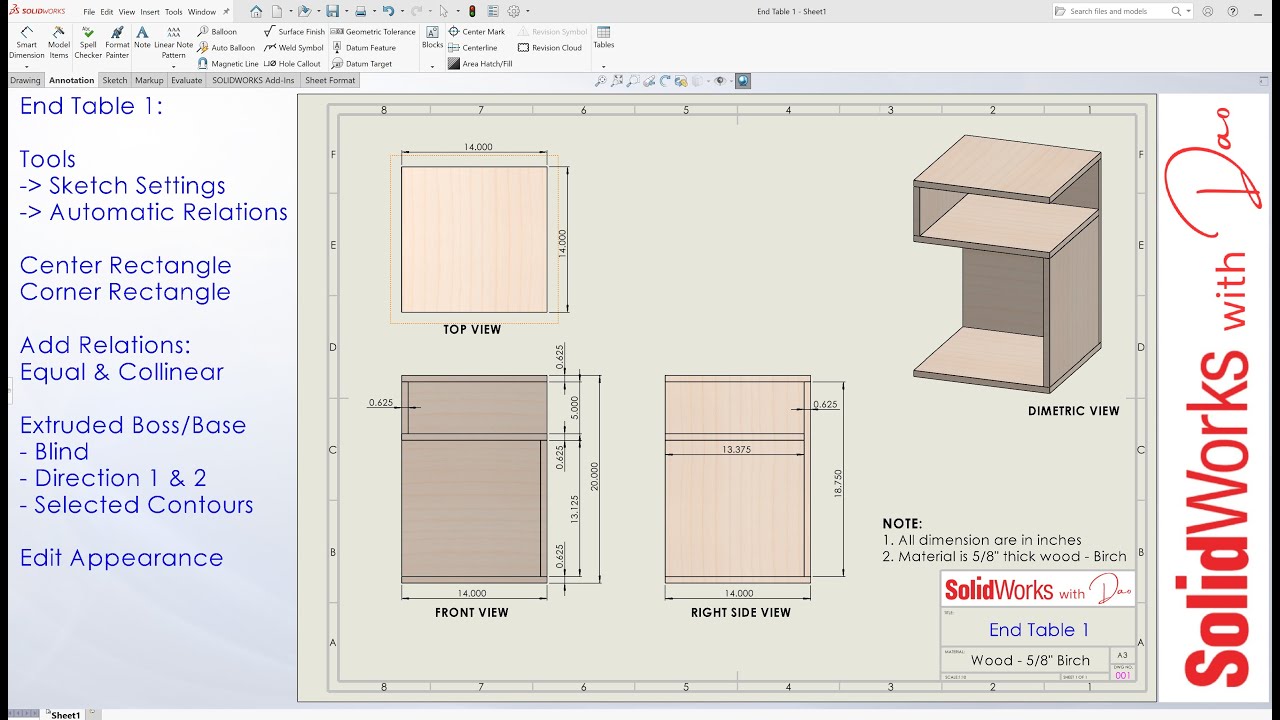This screenshot has width=1280, height=720.
Task: Open File Properties icon
Action: tap(493, 11)
